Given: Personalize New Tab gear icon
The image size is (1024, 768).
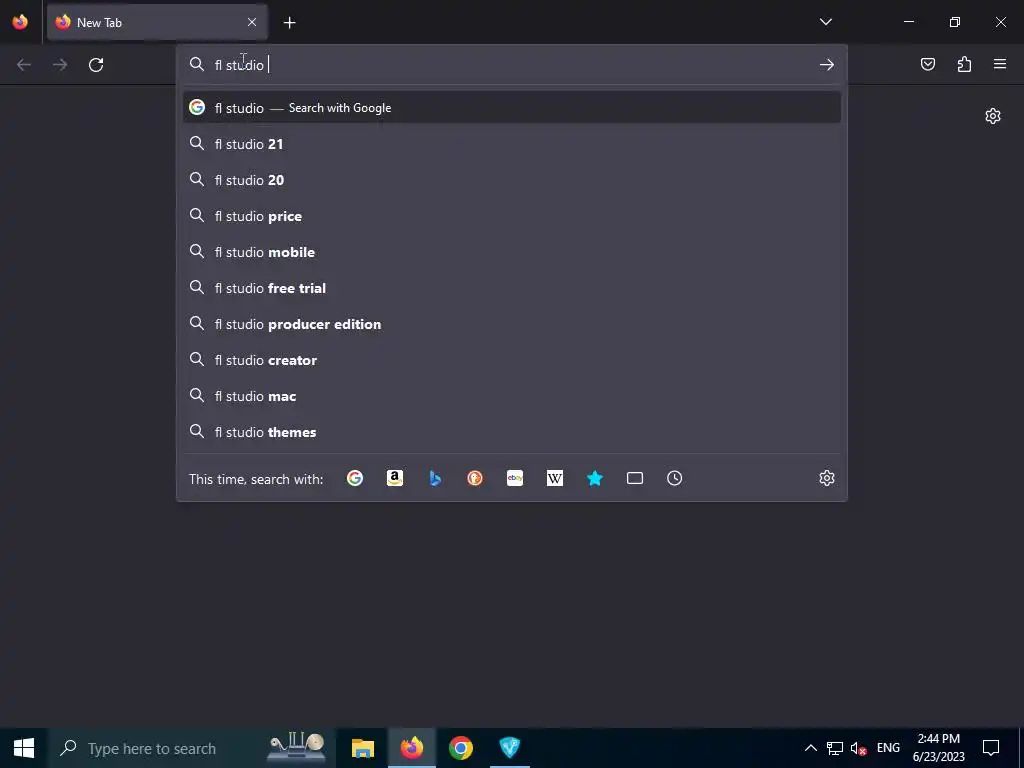Looking at the screenshot, I should tap(993, 116).
